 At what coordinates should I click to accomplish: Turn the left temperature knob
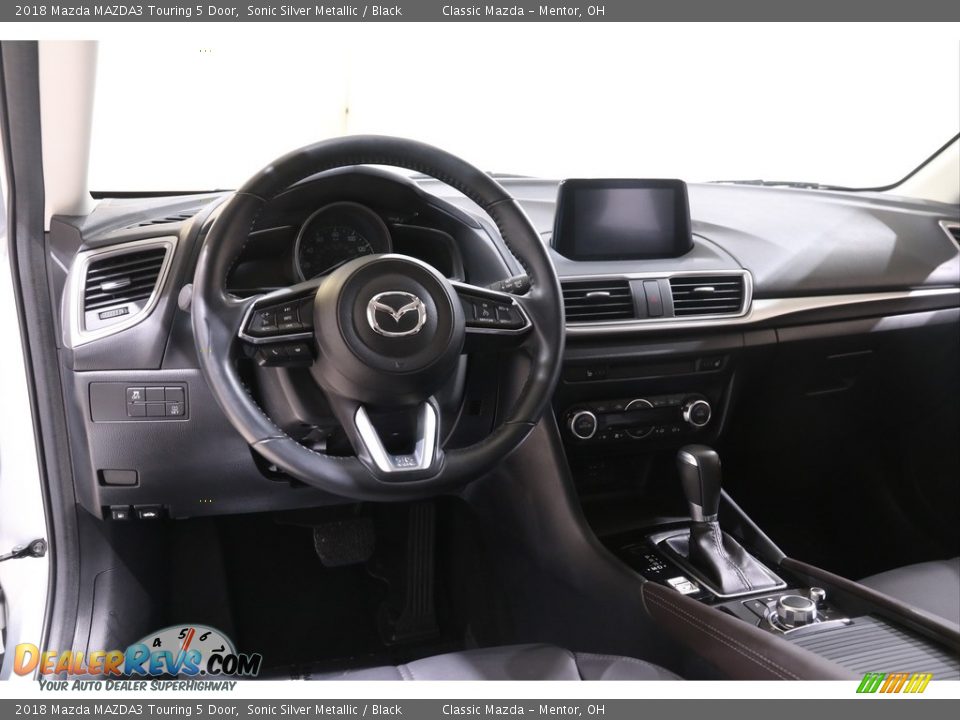point(584,424)
